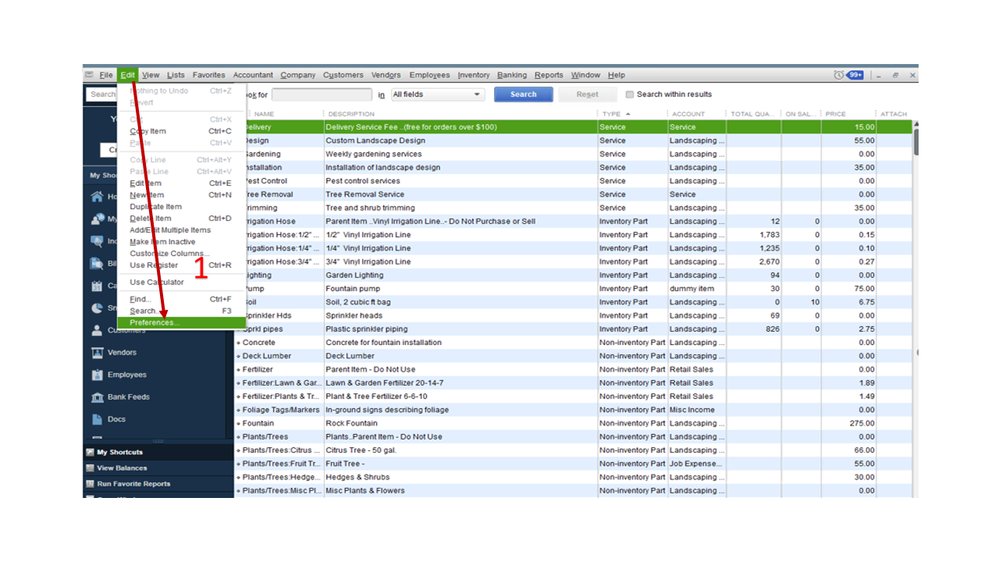This screenshot has height=562, width=999.
Task: Open View Balances section label
Action: (122, 468)
